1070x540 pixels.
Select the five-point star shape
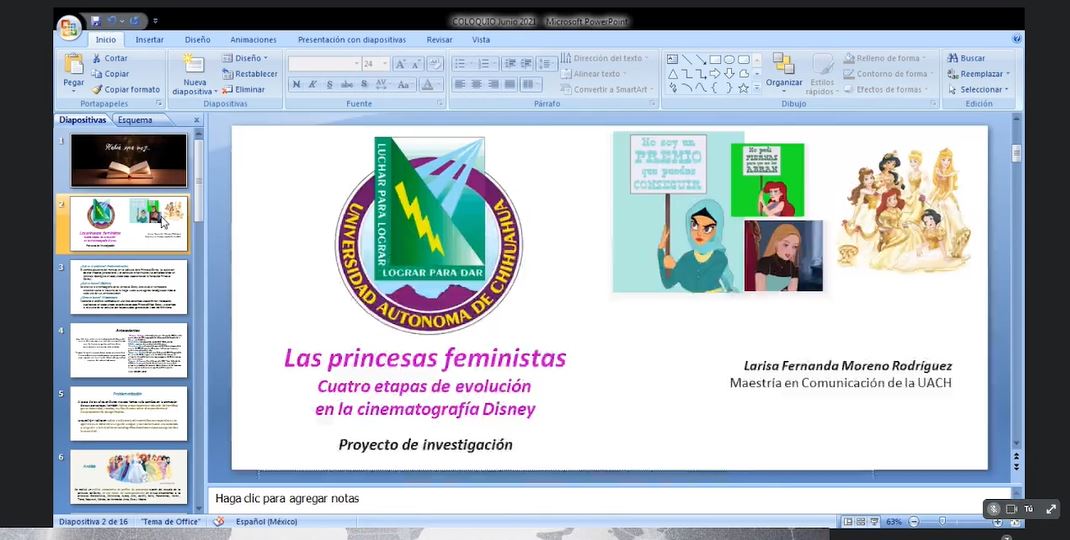[x=743, y=88]
